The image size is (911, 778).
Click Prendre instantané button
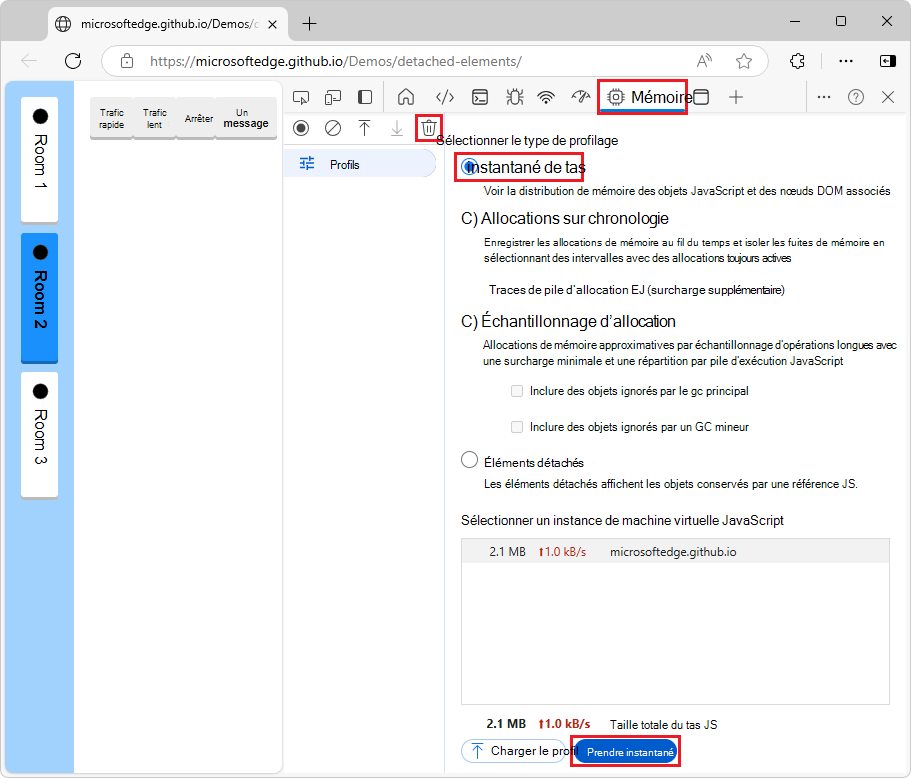pos(626,752)
